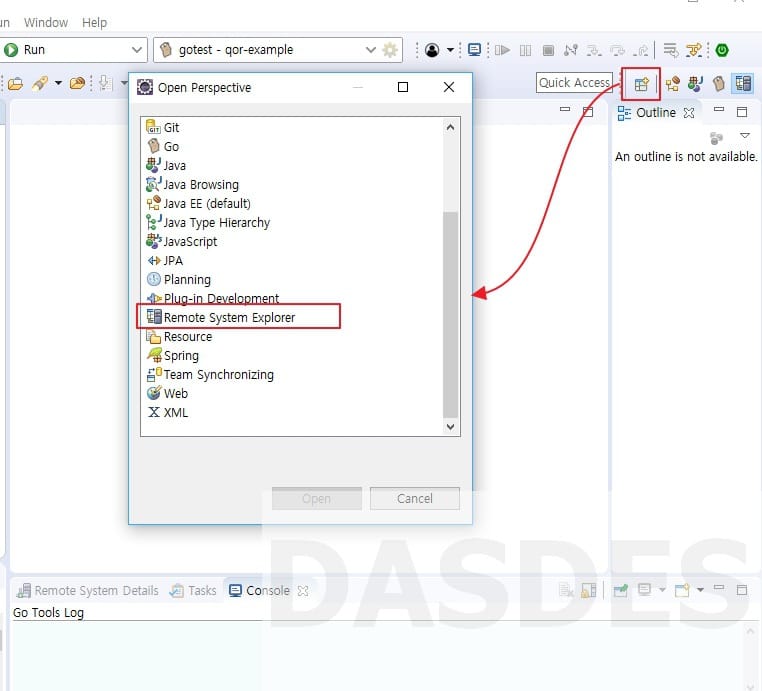Click the perspective list scroll-down arrow
Image resolution: width=762 pixels, height=691 pixels.
450,426
